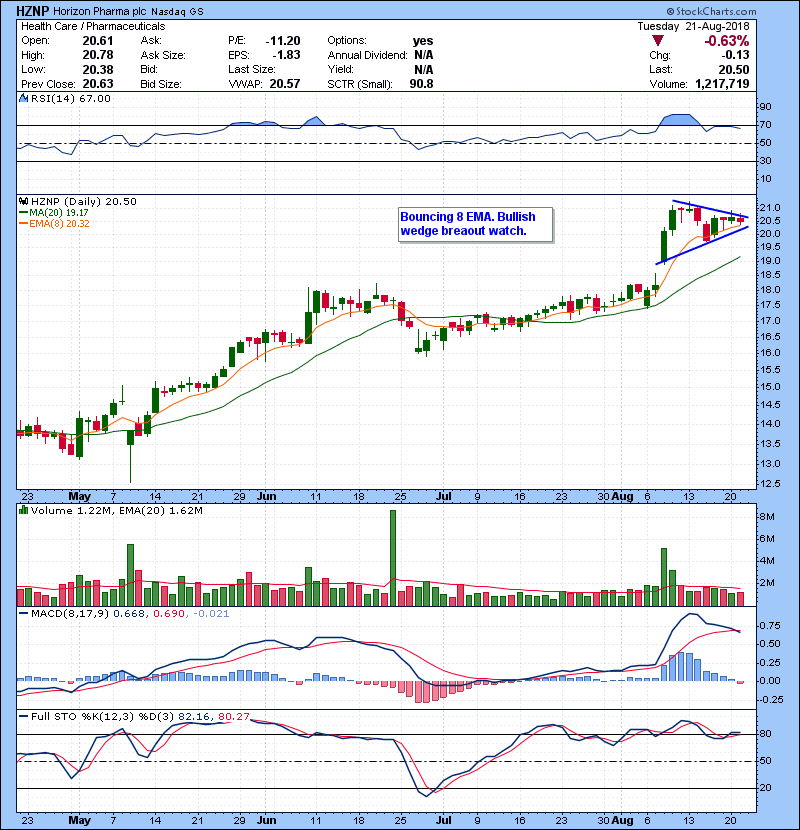Click the EPS value -1.83
The width and height of the screenshot is (800, 830).
[x=286, y=55]
